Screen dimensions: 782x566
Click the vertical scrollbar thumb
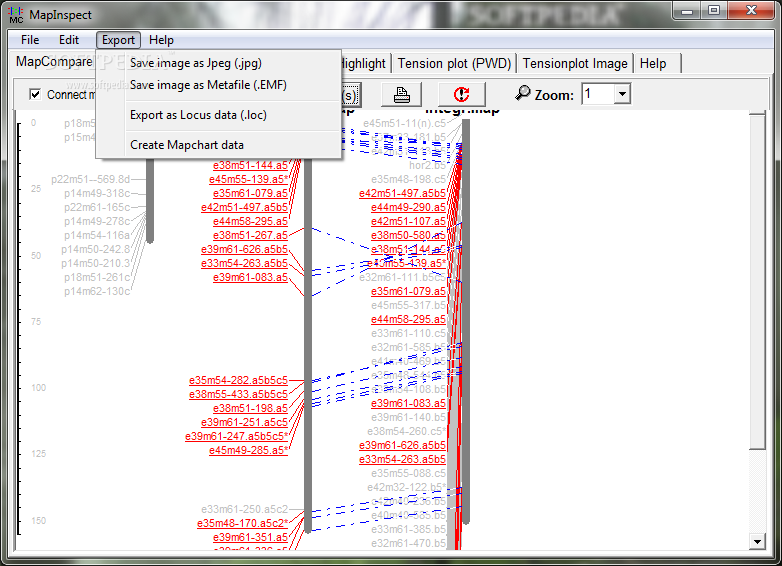(x=757, y=282)
